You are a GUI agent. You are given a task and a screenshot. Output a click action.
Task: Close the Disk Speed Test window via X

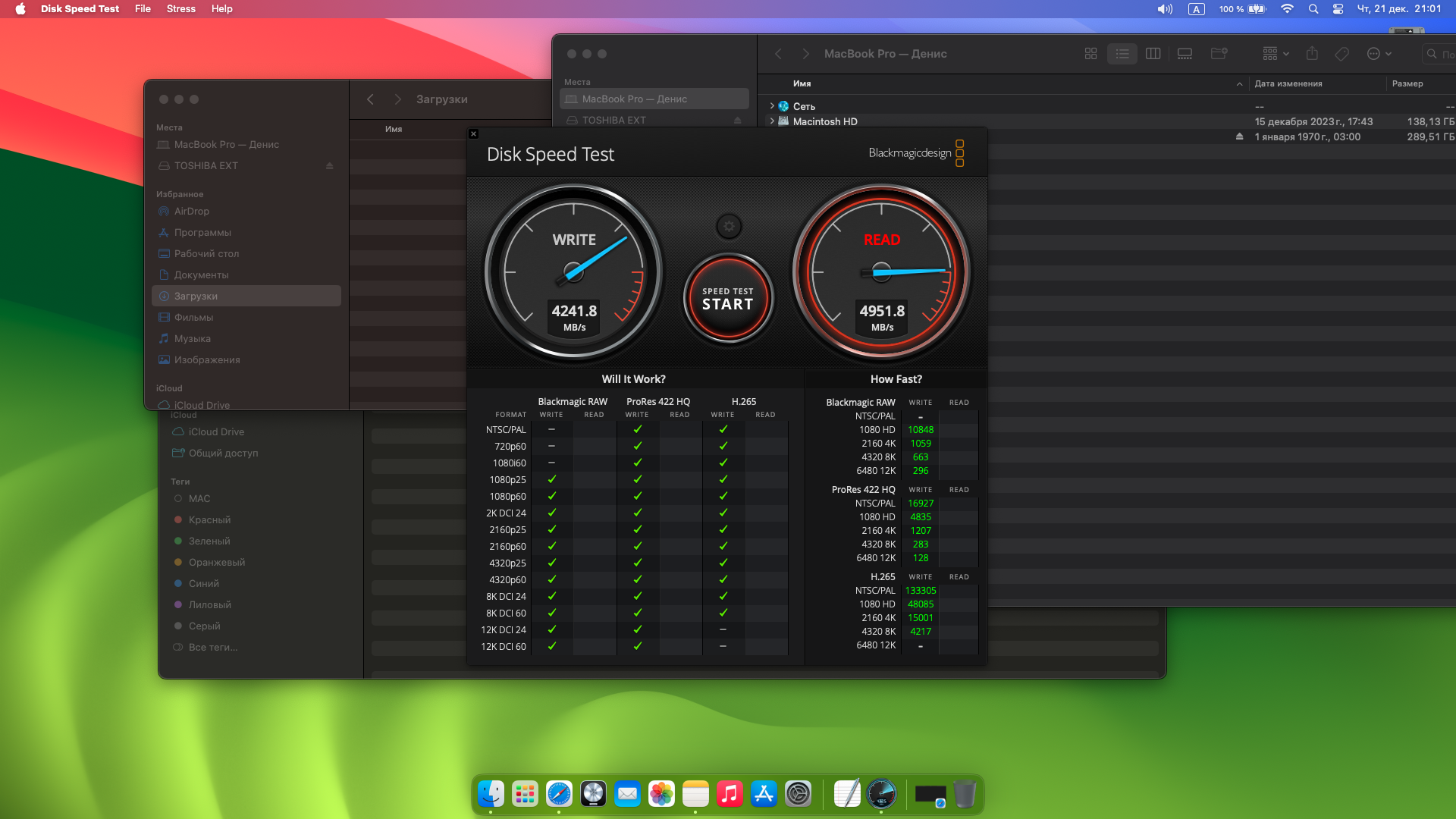(x=474, y=133)
